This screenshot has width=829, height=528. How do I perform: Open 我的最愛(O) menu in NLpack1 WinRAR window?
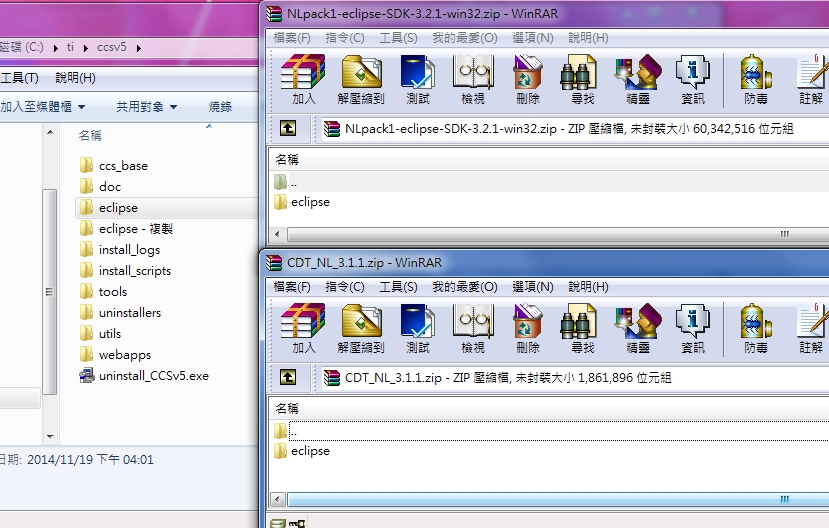[x=465, y=38]
